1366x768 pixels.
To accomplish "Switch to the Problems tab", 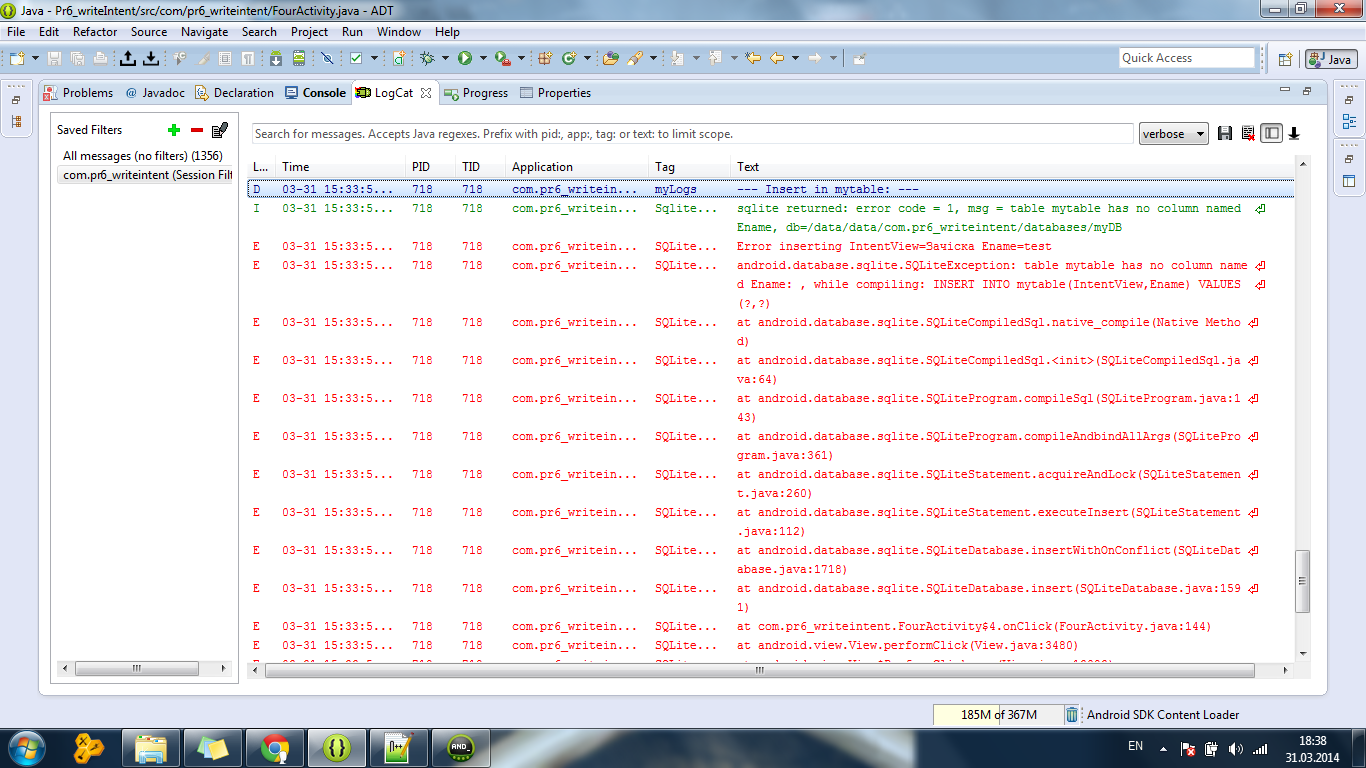I will 78,93.
